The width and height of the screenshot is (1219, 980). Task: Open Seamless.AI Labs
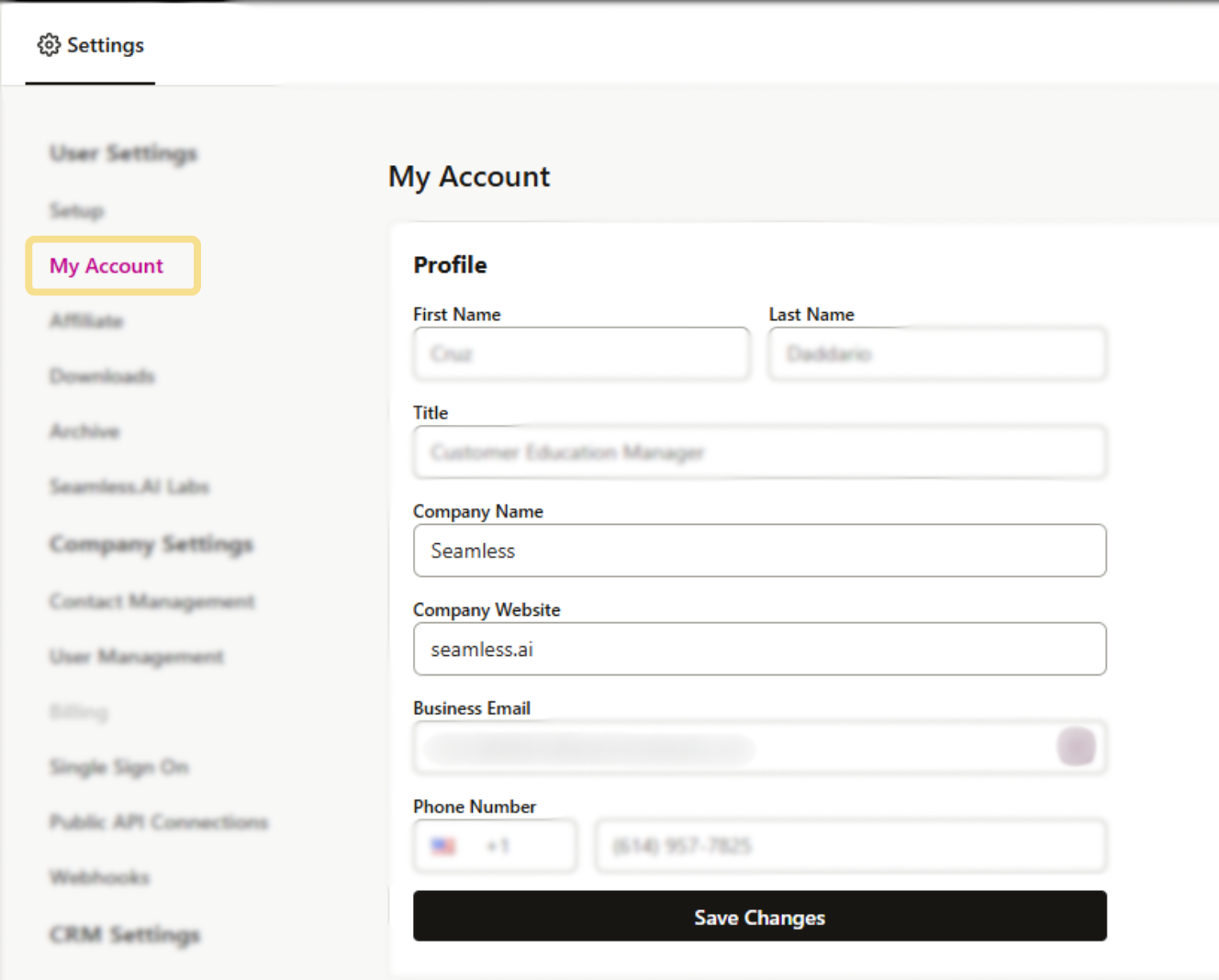[x=129, y=486]
